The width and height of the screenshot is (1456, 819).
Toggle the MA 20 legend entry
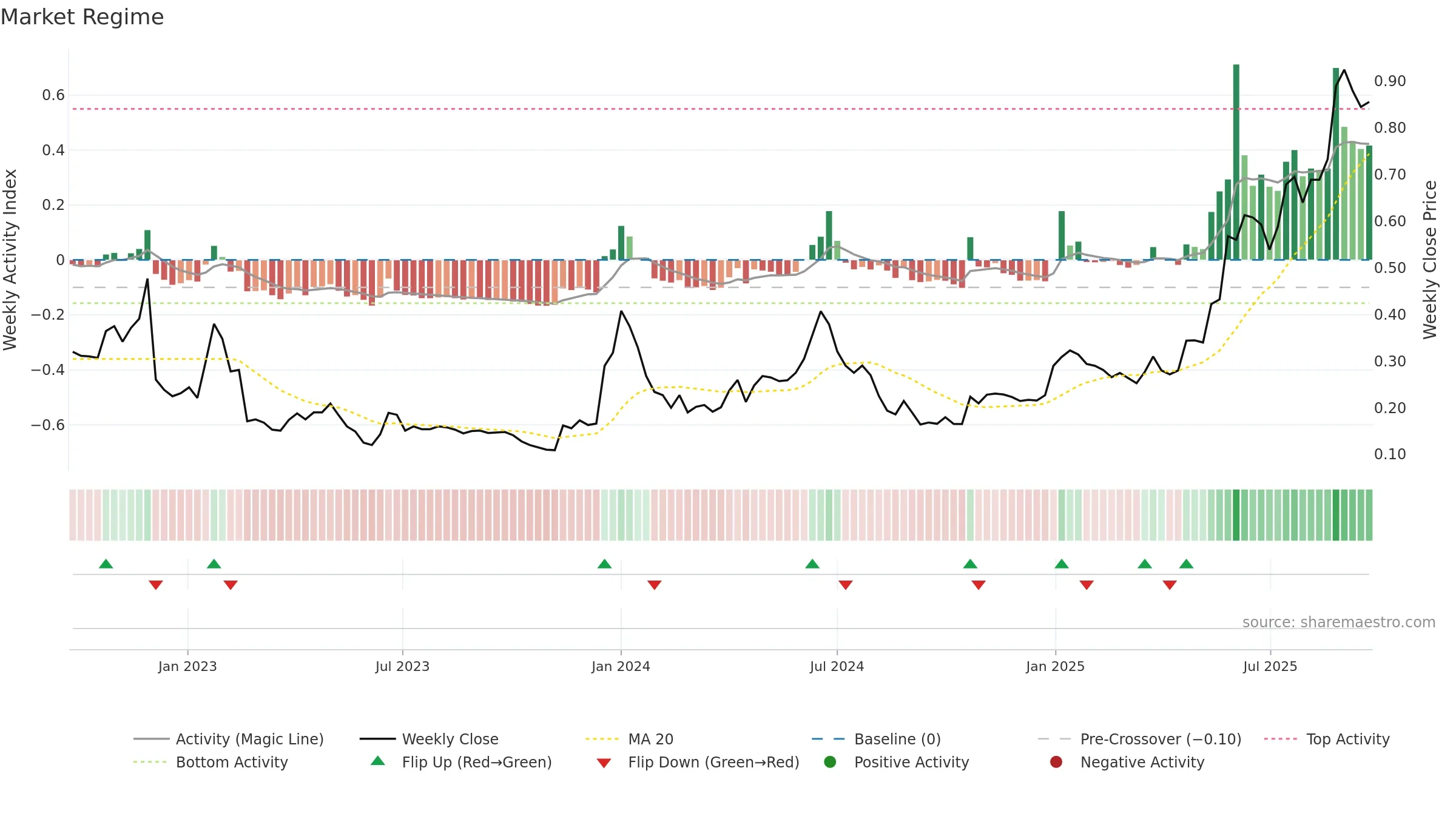click(629, 739)
